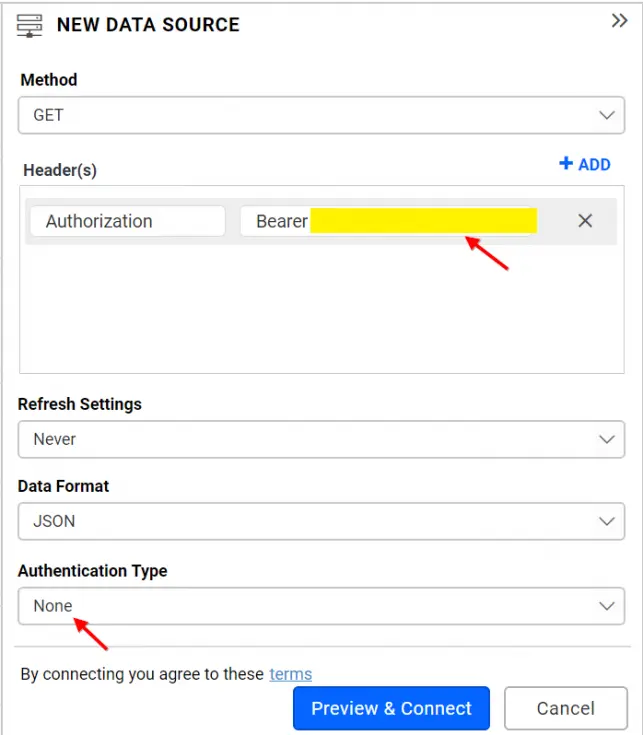Click the data source icon in panel header

pyautogui.click(x=30, y=24)
